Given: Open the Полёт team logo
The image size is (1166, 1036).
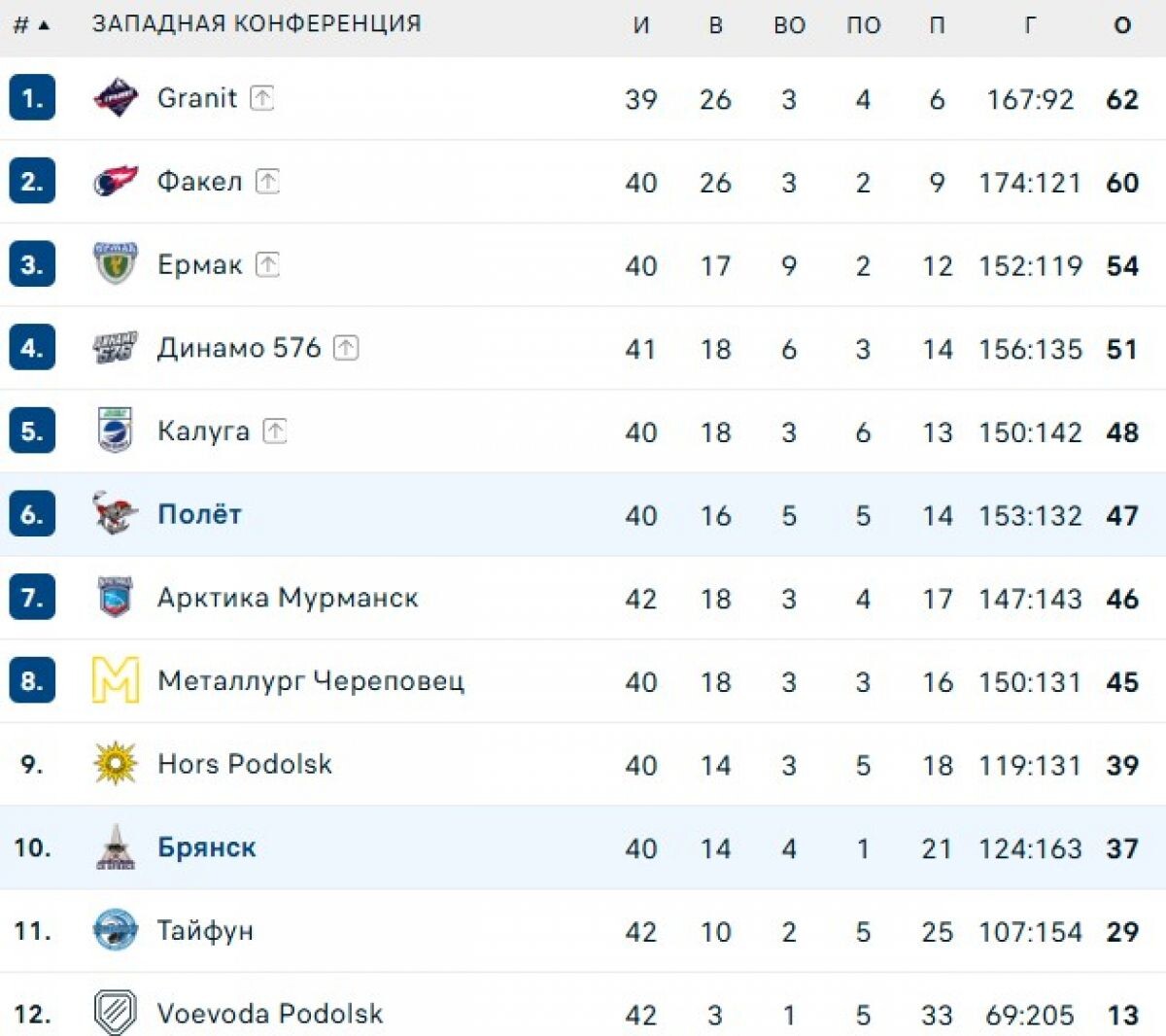Looking at the screenshot, I should point(116,514).
